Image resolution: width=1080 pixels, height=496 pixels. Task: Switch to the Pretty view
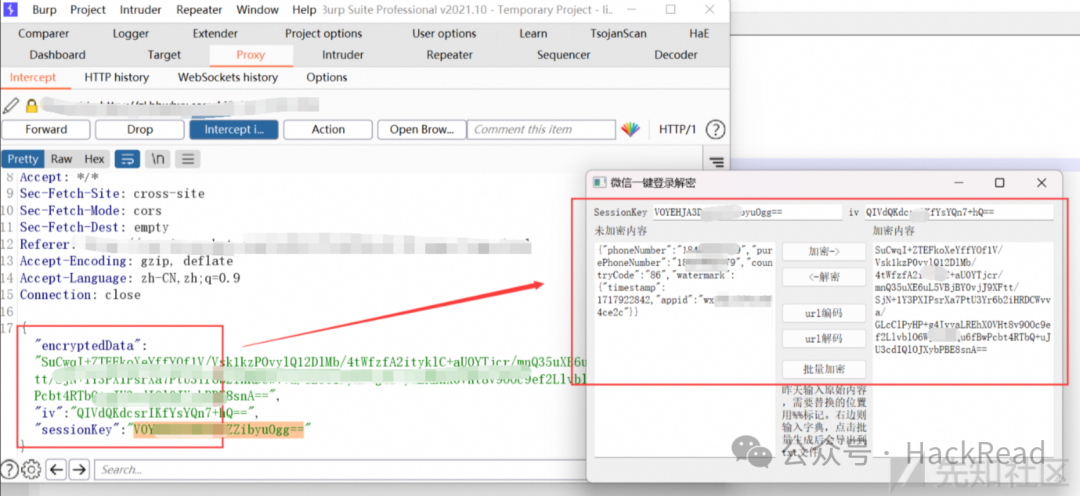tap(23, 159)
